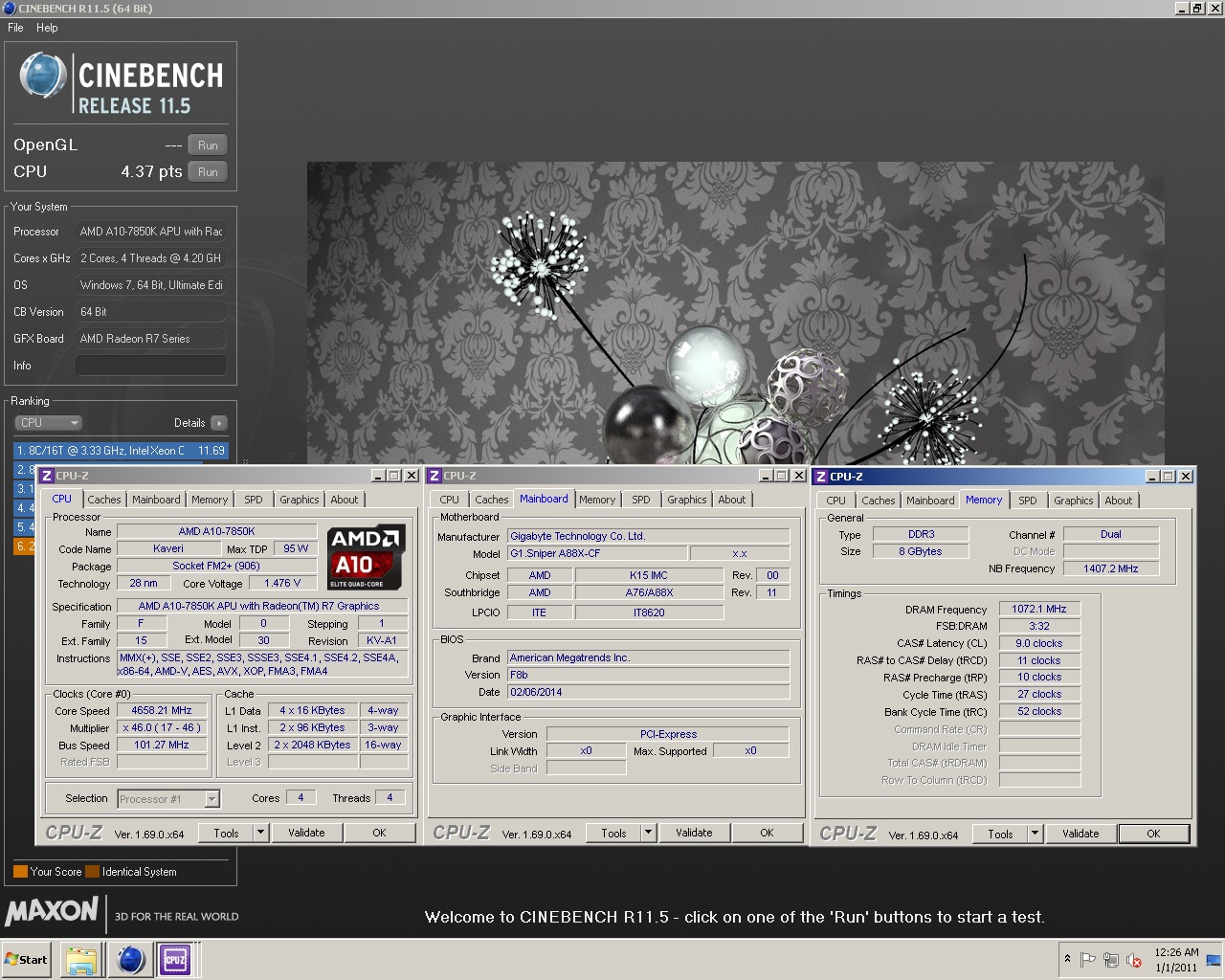This screenshot has width=1225, height=980.
Task: Click the CPU-Z taskbar icon
Action: (x=176, y=959)
